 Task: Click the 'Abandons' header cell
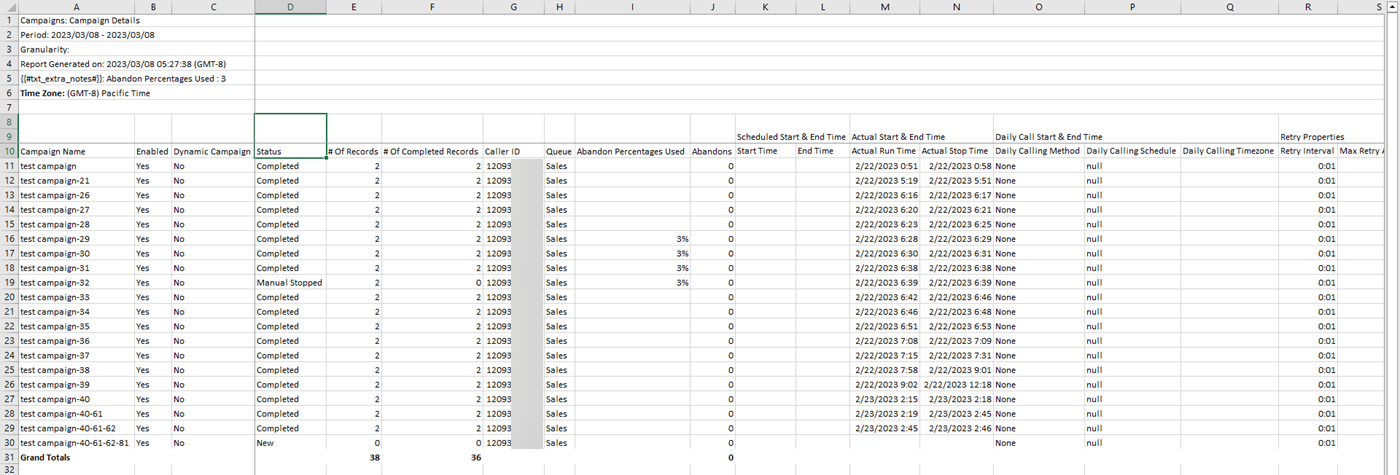(x=712, y=152)
